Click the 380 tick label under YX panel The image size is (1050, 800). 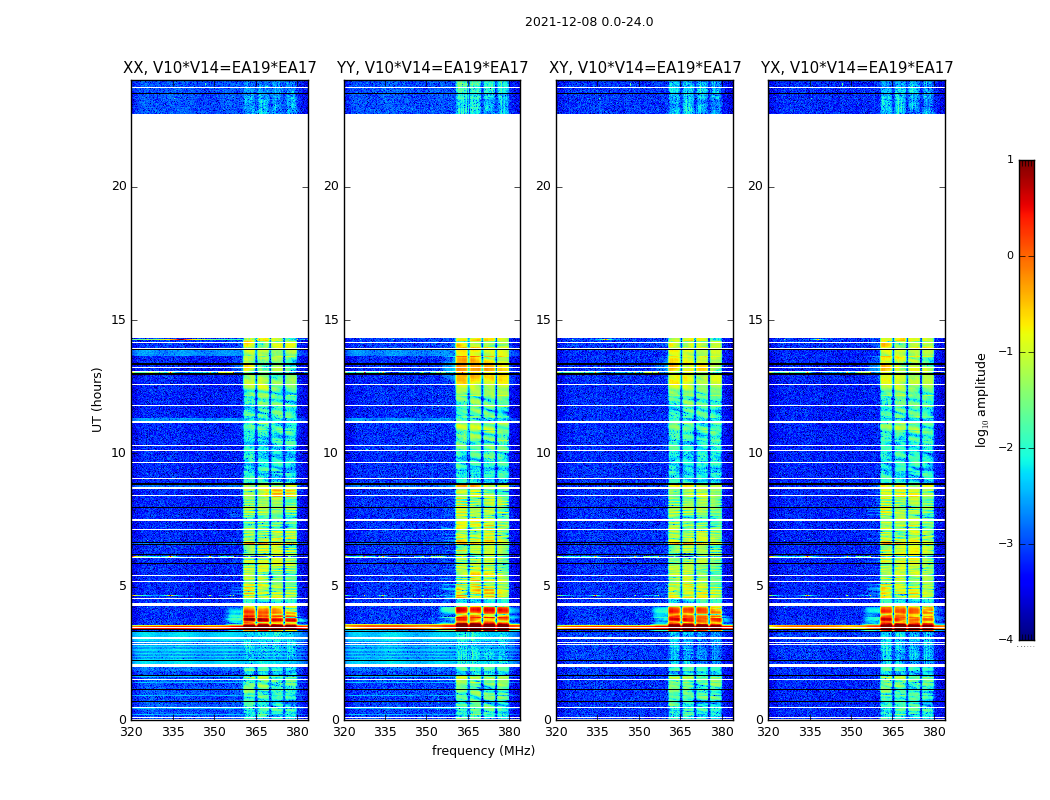(x=934, y=732)
